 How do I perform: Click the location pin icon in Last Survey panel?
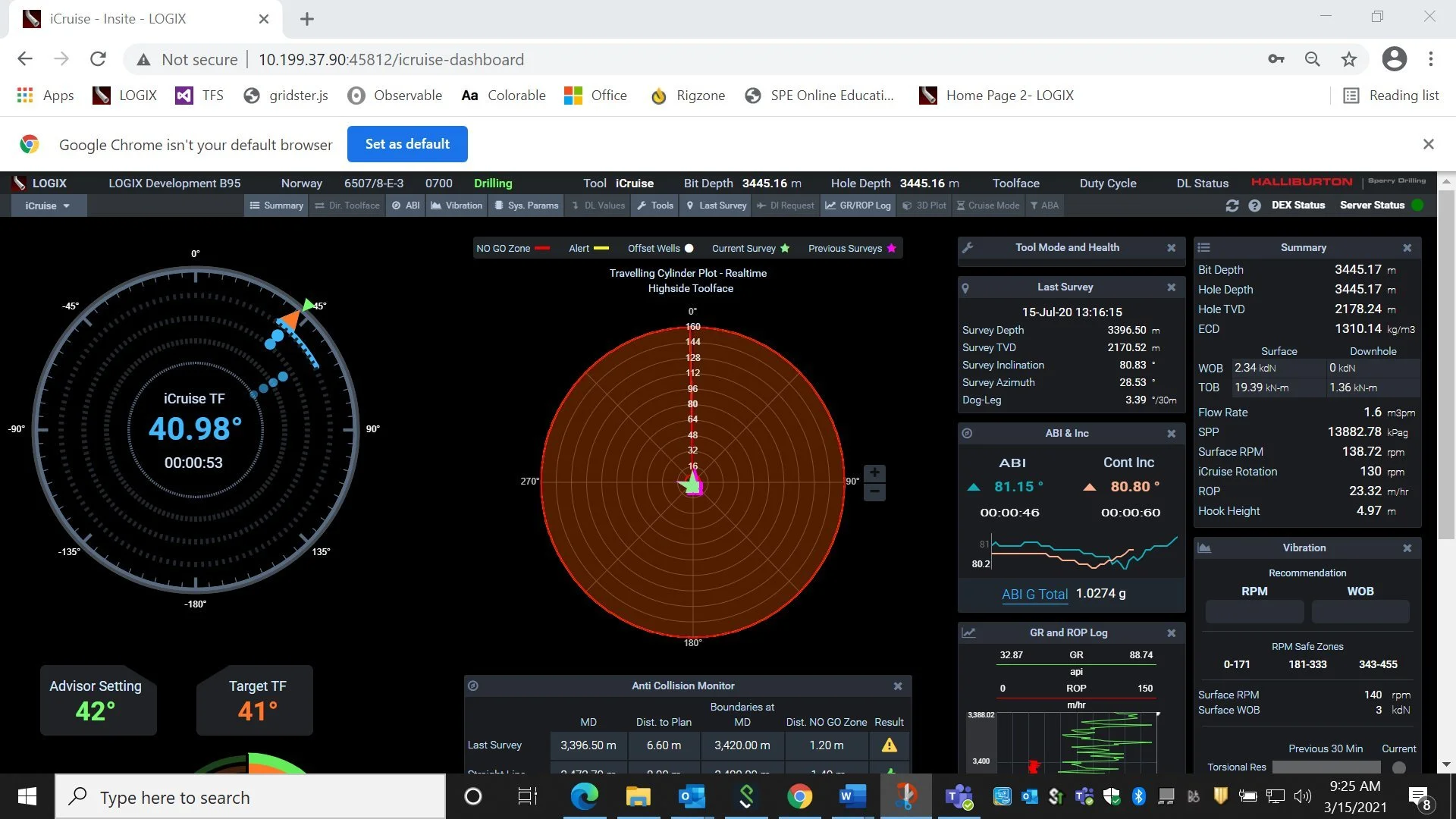coord(965,287)
